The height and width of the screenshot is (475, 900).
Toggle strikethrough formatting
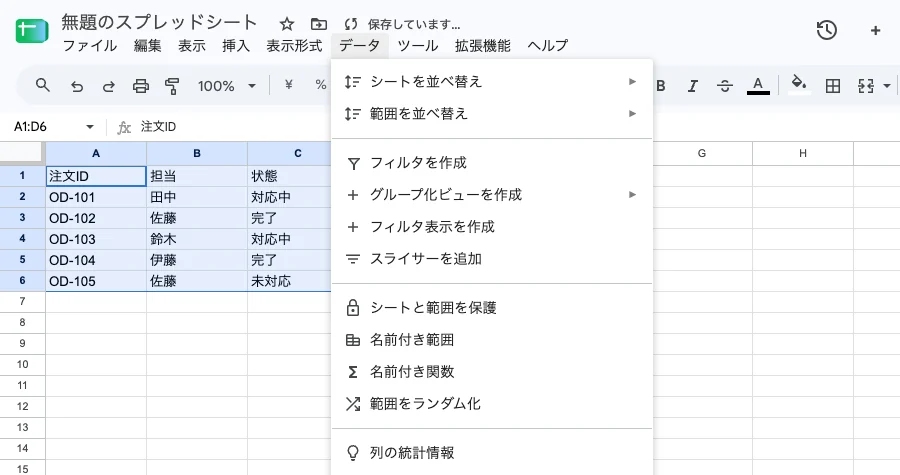[x=725, y=86]
